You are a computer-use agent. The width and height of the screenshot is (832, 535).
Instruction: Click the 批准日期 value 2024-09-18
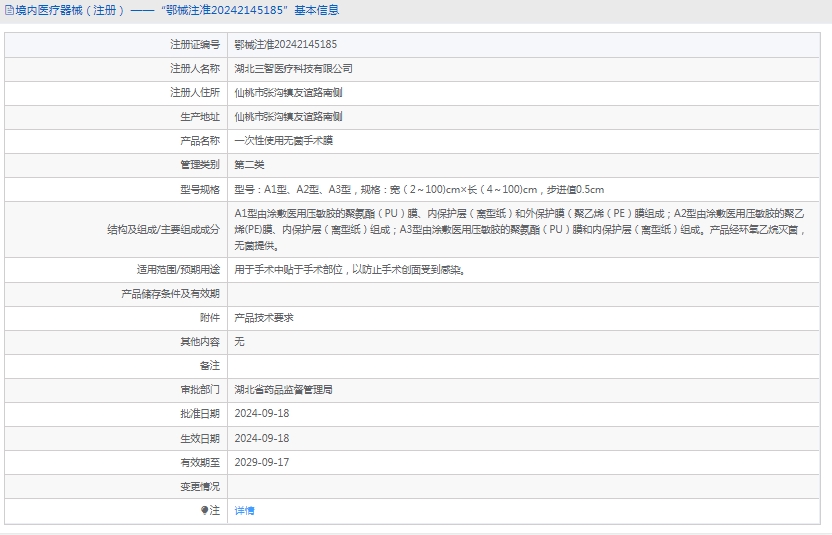coord(261,413)
